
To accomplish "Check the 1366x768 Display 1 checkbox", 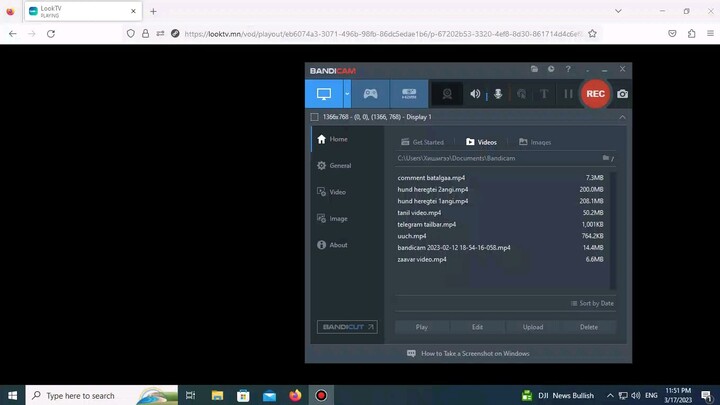I will click(x=314, y=117).
